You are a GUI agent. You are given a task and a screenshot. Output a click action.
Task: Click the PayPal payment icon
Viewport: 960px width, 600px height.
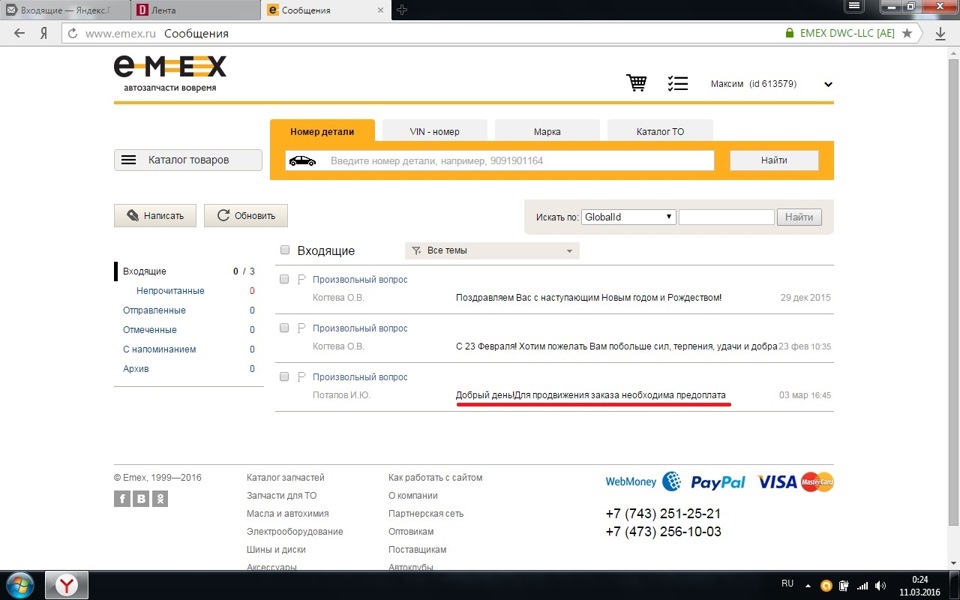point(716,481)
